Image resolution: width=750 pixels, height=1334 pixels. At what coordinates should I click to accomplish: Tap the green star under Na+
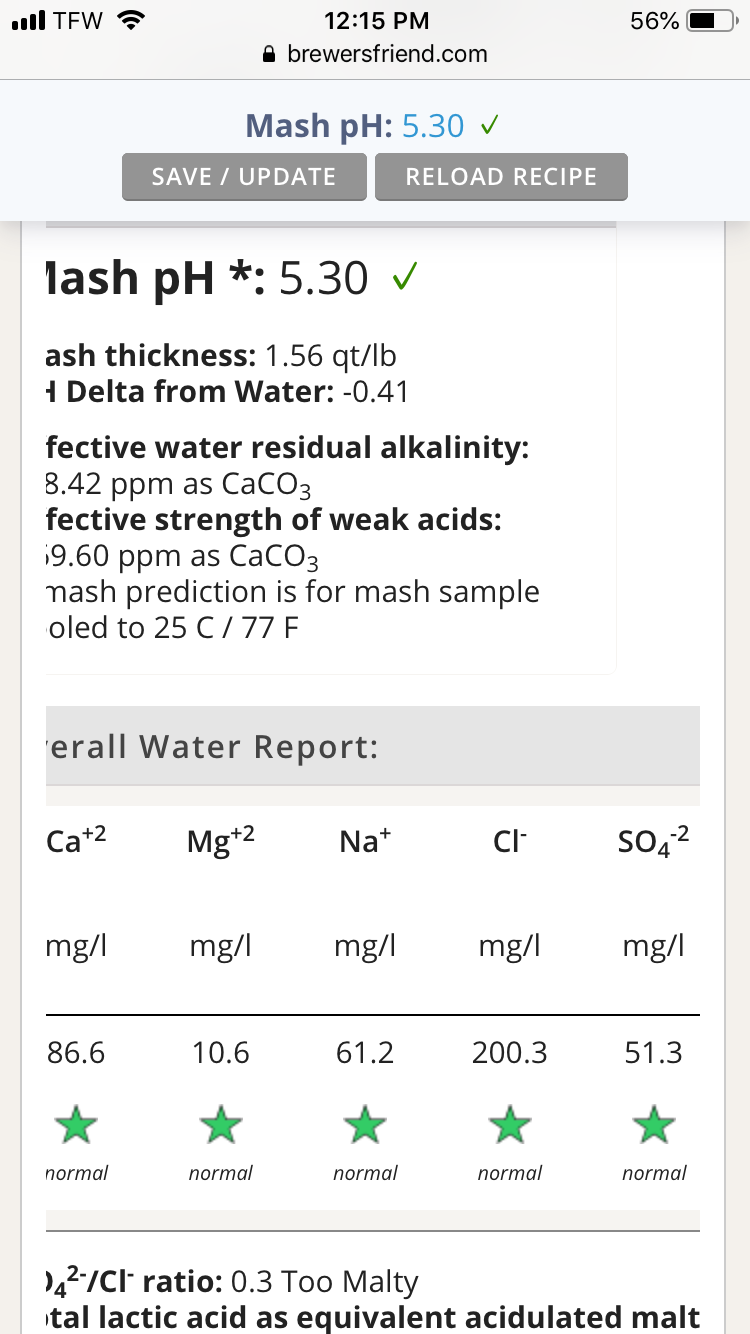pyautogui.click(x=365, y=1124)
